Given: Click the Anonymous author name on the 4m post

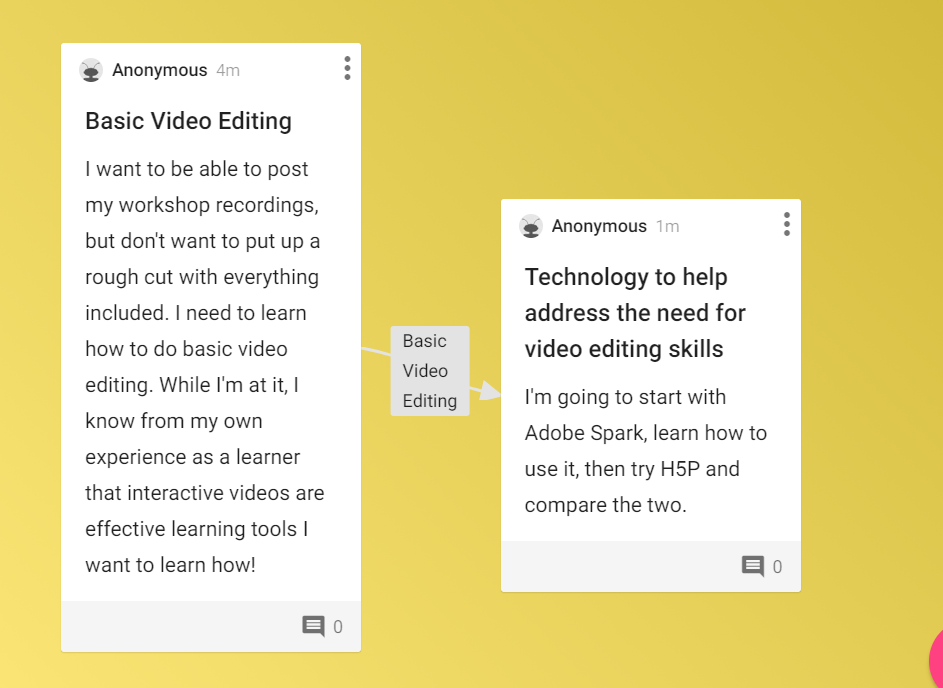Looking at the screenshot, I should [x=159, y=70].
